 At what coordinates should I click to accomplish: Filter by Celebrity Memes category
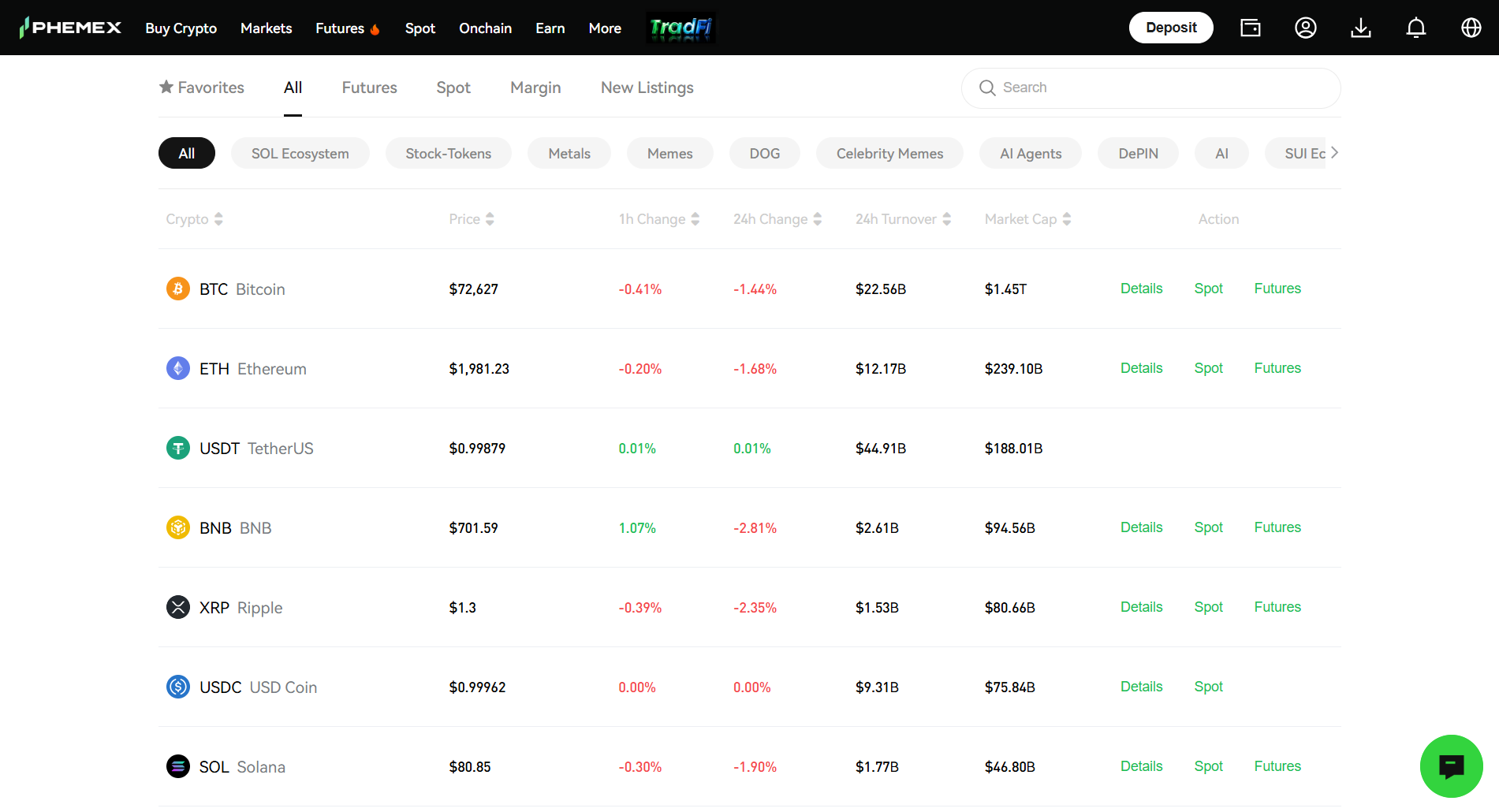[x=890, y=153]
